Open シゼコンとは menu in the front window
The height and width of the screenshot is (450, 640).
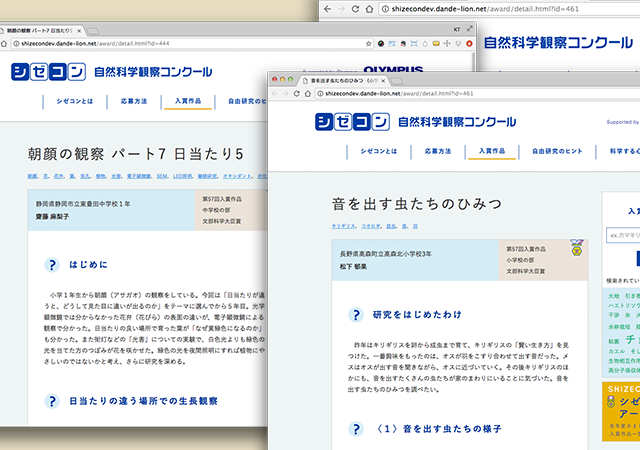(x=378, y=151)
